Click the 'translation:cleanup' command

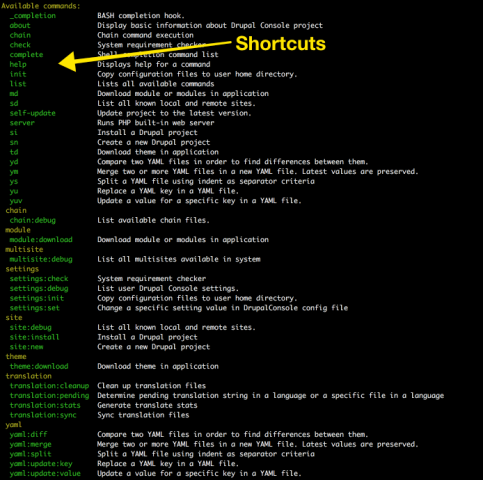[x=49, y=386]
